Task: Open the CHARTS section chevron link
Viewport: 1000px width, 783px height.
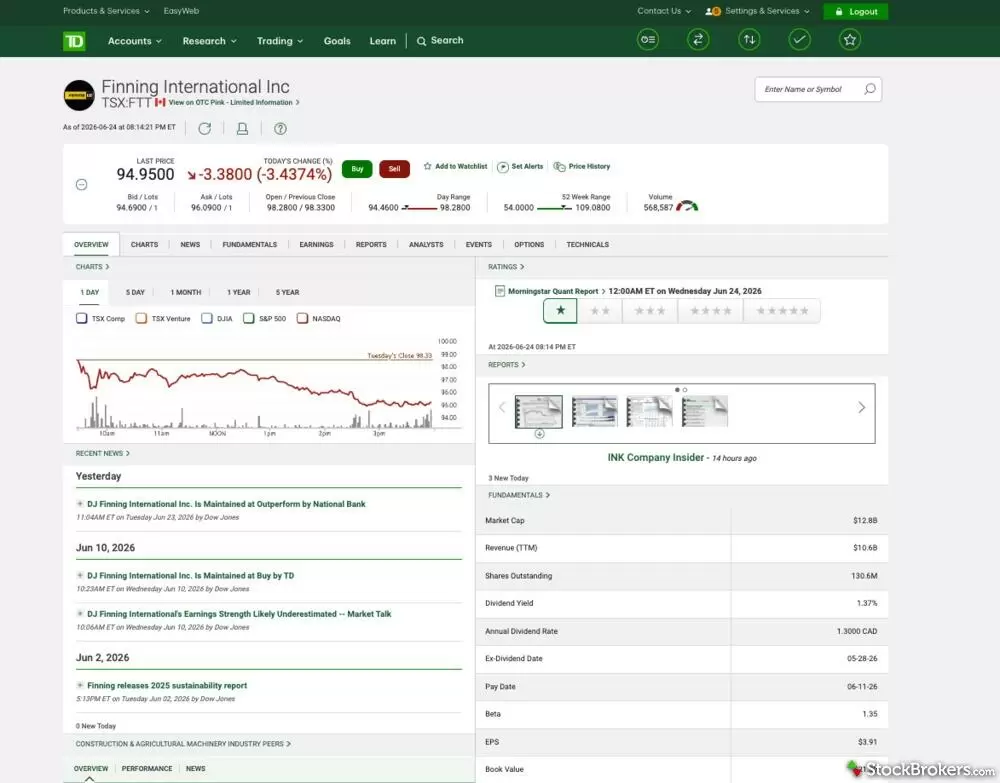Action: click(x=92, y=267)
